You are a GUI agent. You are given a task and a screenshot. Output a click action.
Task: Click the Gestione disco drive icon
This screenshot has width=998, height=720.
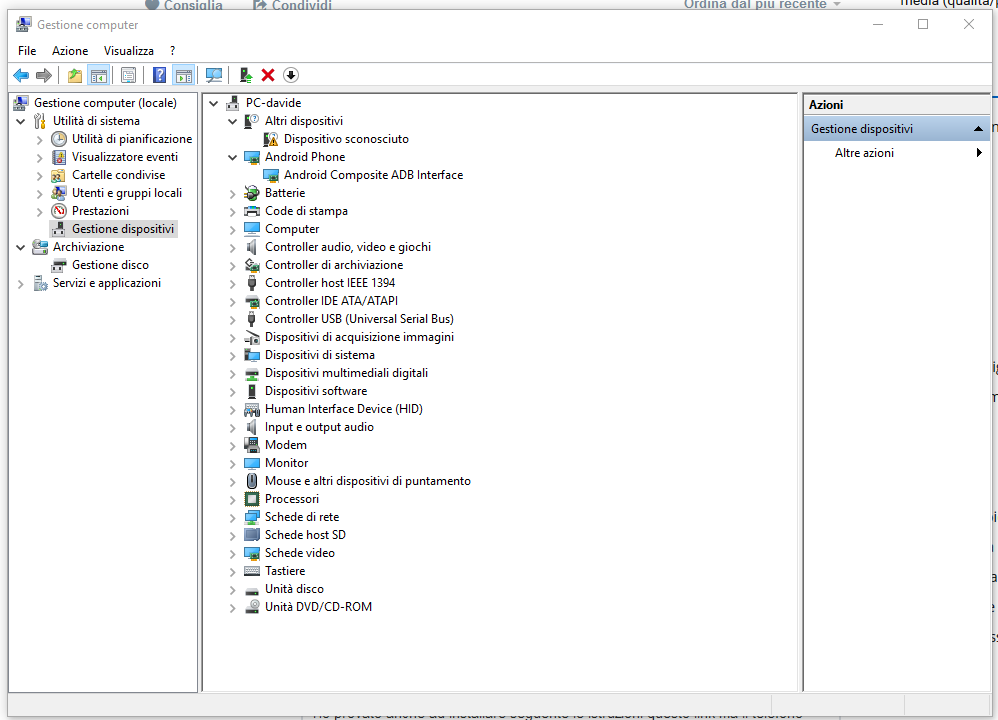point(59,265)
